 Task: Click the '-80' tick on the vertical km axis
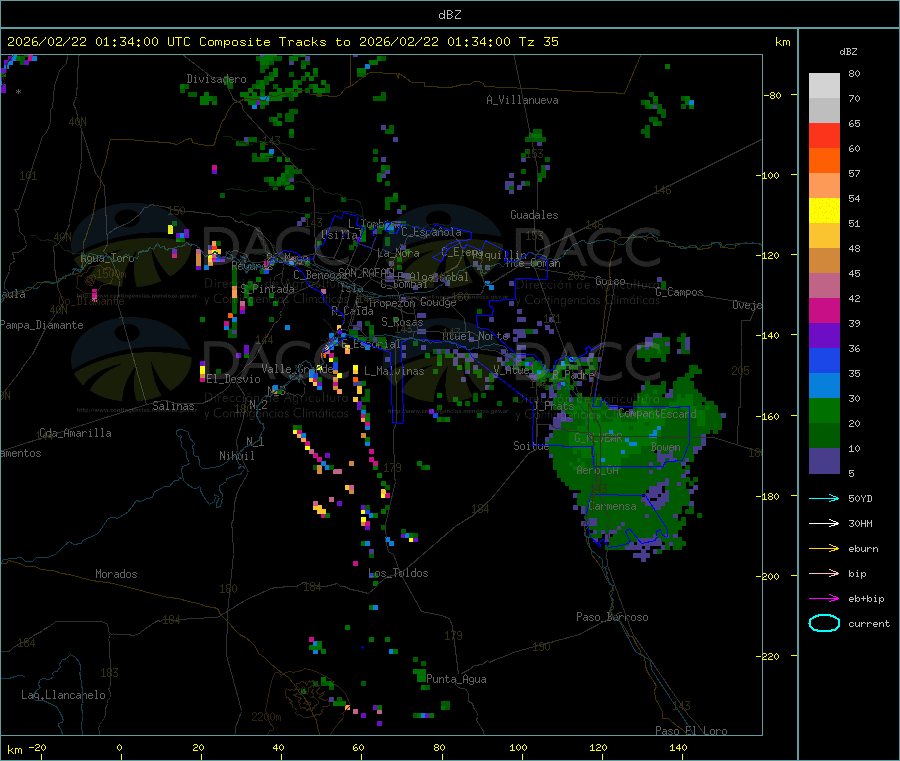773,95
